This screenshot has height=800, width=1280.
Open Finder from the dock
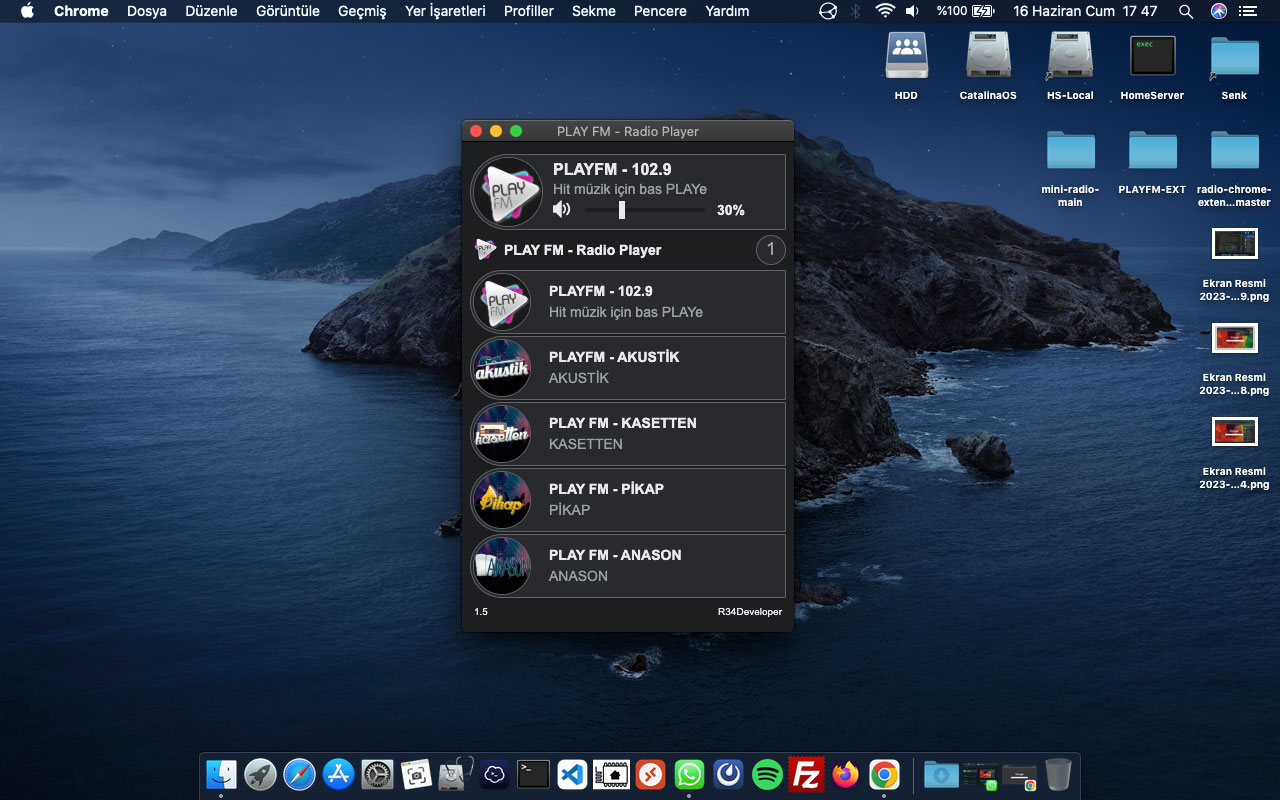point(221,774)
